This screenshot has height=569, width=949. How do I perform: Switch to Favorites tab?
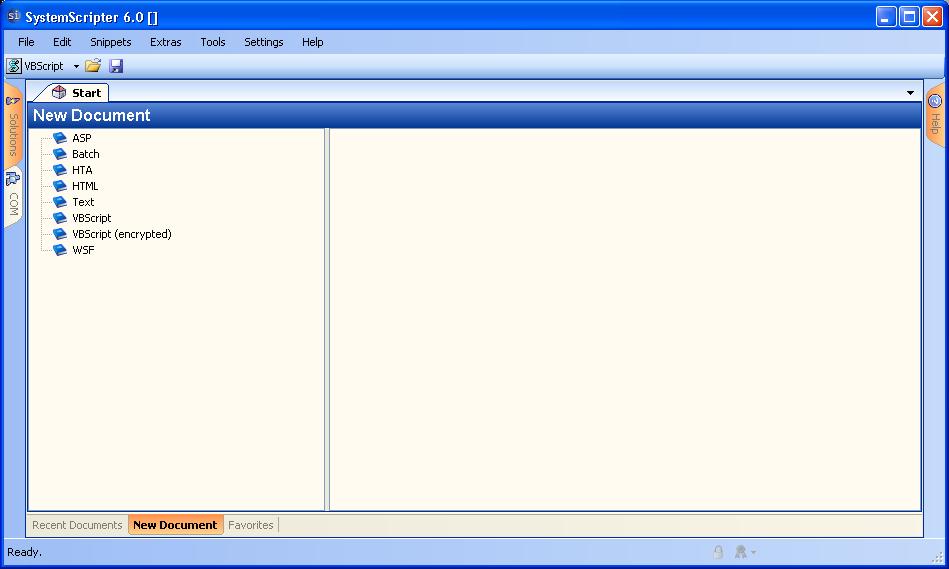click(251, 525)
